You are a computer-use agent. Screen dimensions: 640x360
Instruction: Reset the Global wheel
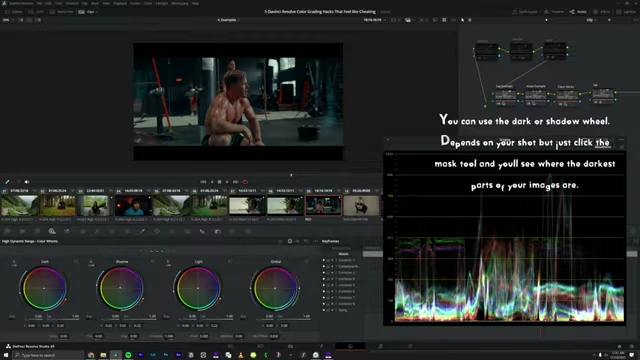click(x=307, y=262)
